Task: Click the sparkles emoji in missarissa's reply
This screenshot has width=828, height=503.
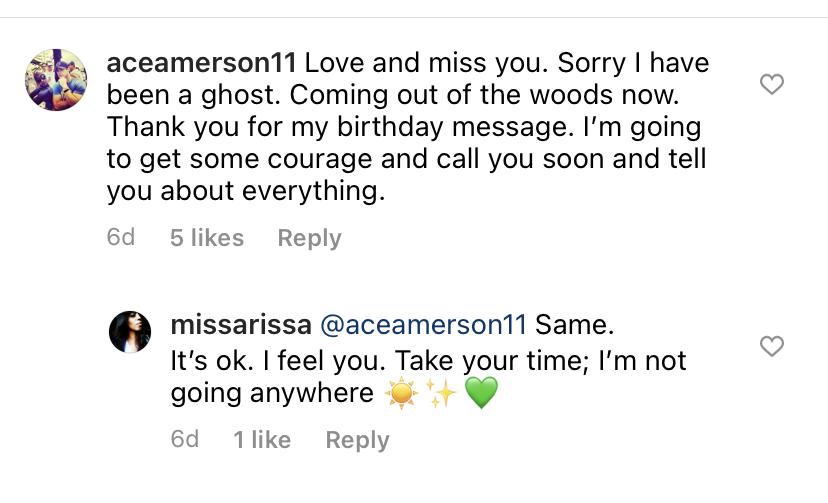Action: [x=441, y=393]
